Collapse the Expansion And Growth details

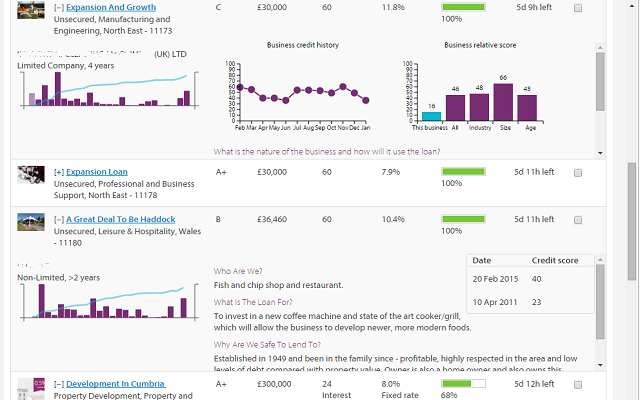point(58,8)
